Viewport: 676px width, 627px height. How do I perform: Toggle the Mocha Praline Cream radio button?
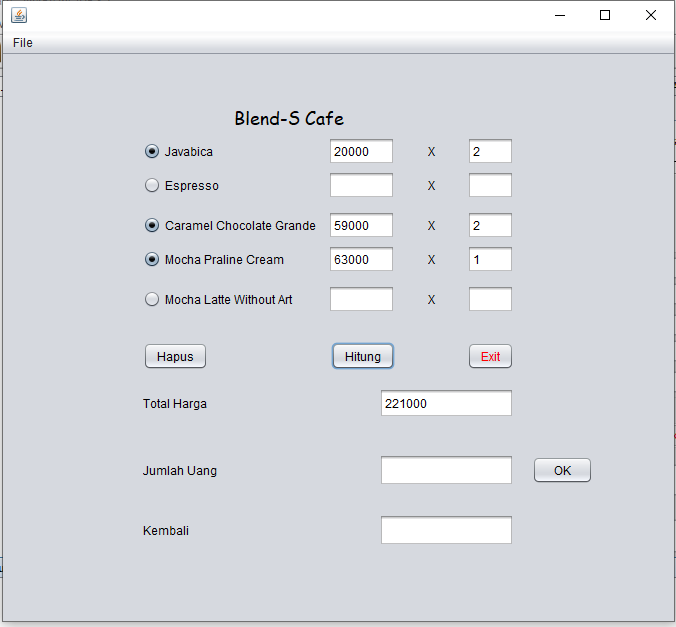pos(152,259)
